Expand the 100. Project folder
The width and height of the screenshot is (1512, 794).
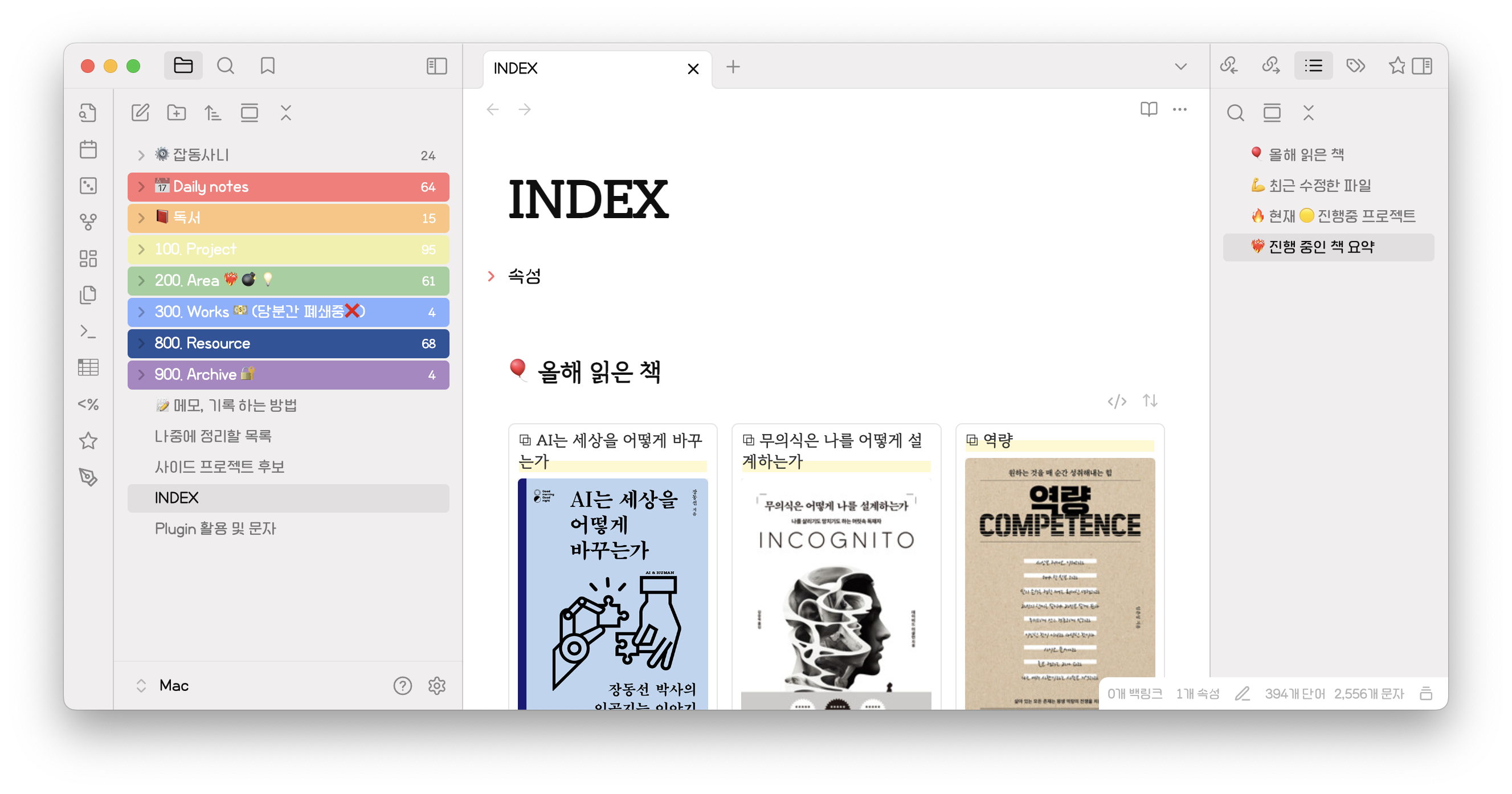(x=288, y=249)
